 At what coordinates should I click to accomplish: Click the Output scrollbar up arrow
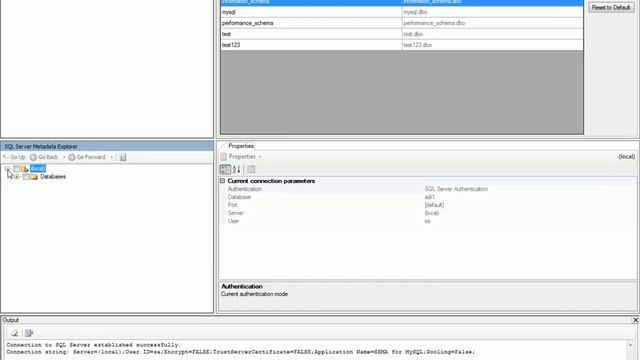click(630, 345)
